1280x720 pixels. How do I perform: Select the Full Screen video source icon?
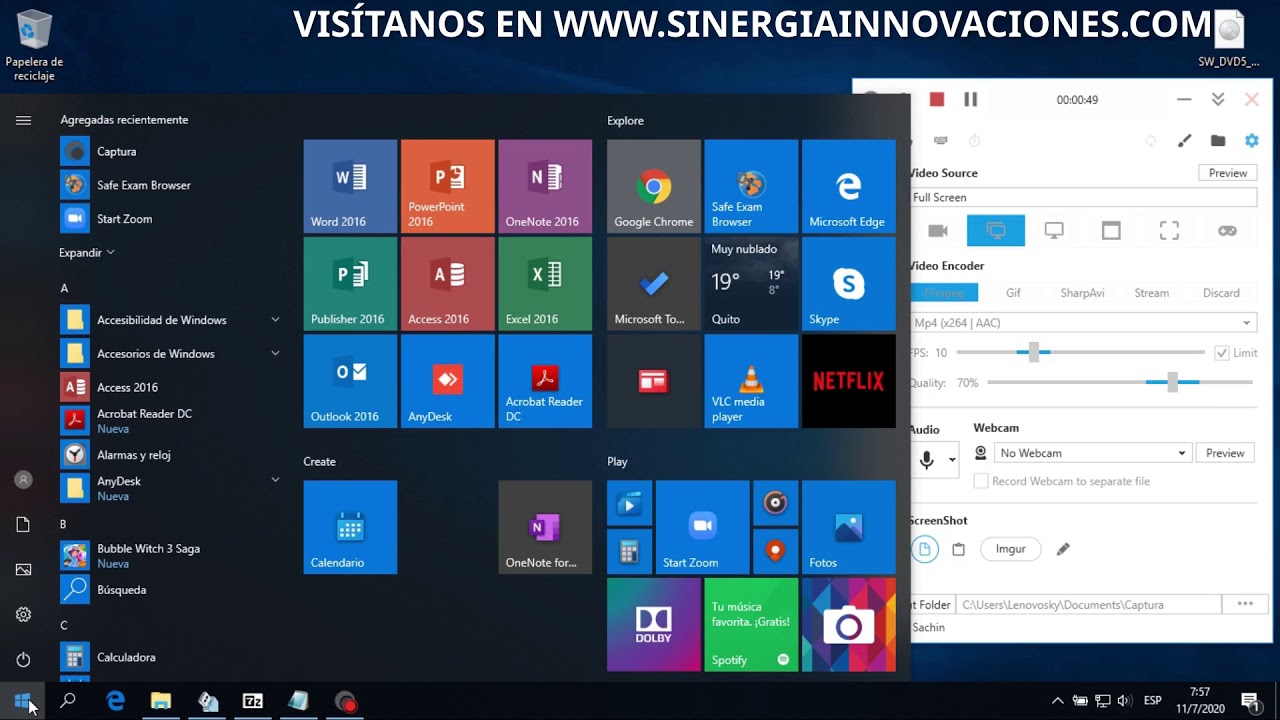point(996,230)
